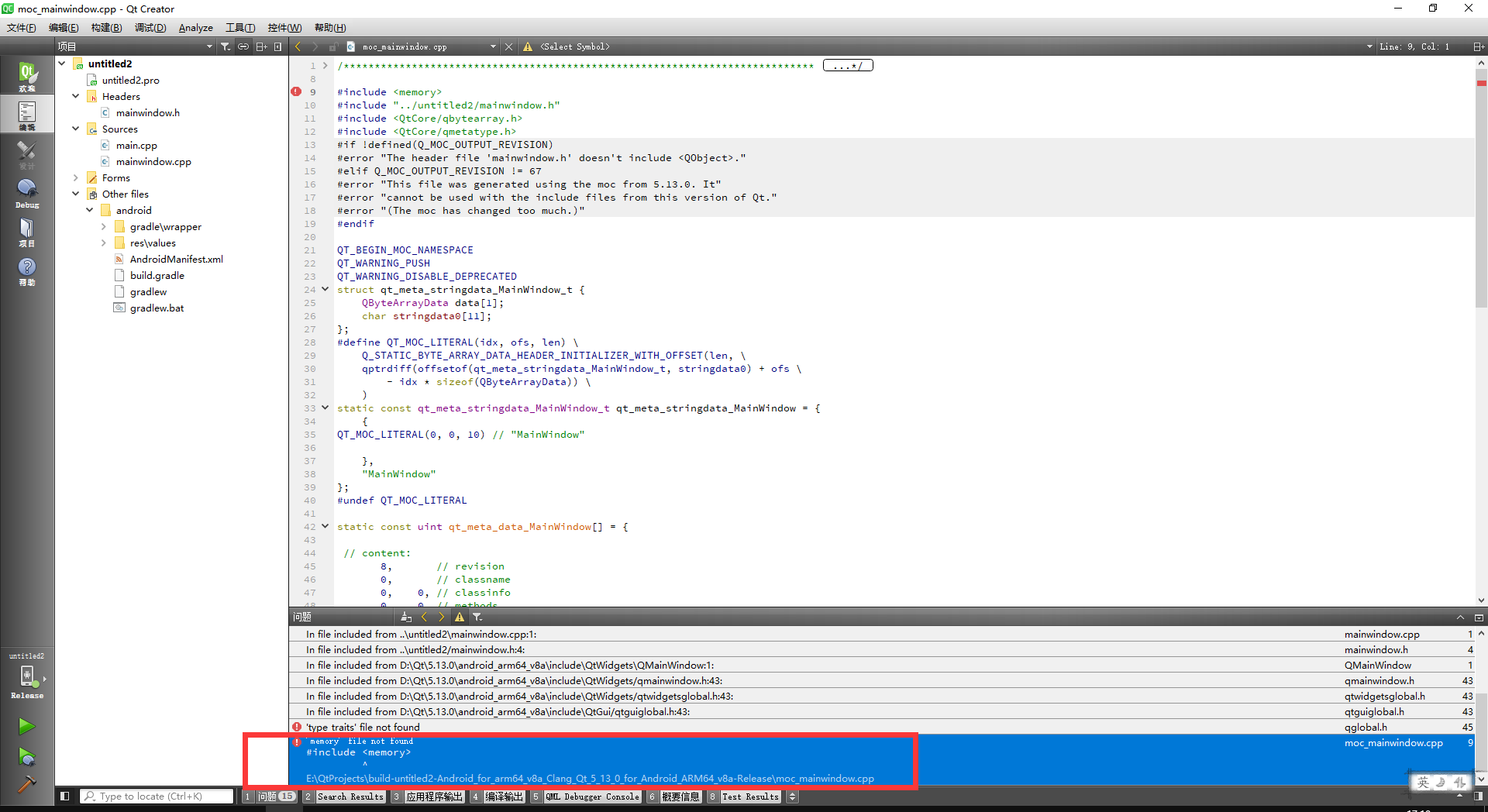Click the editor vertical scrollbar

tap(1481, 187)
